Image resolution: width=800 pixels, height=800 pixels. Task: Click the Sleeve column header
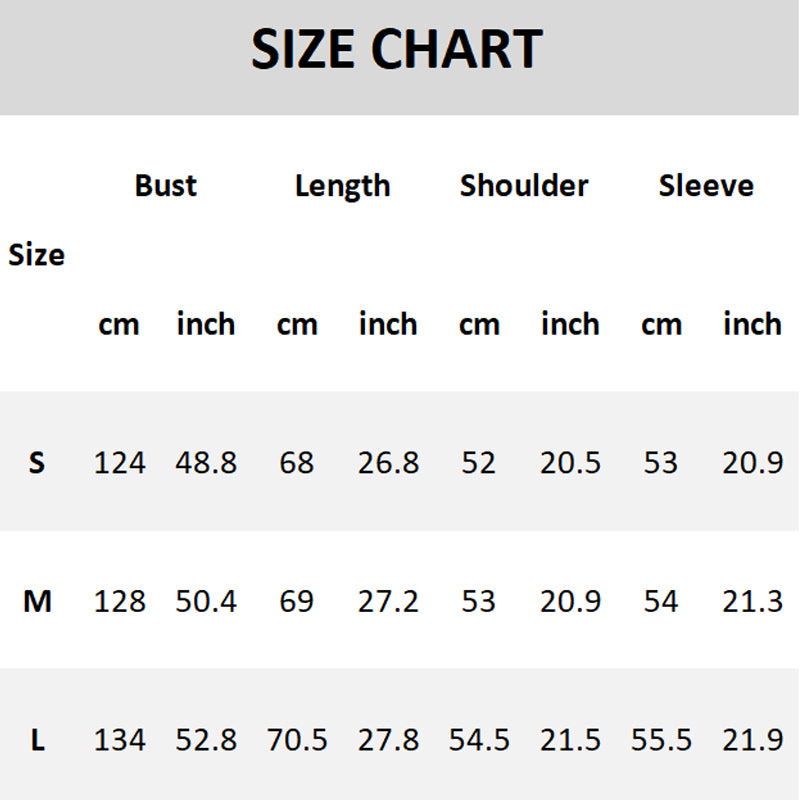pos(706,186)
